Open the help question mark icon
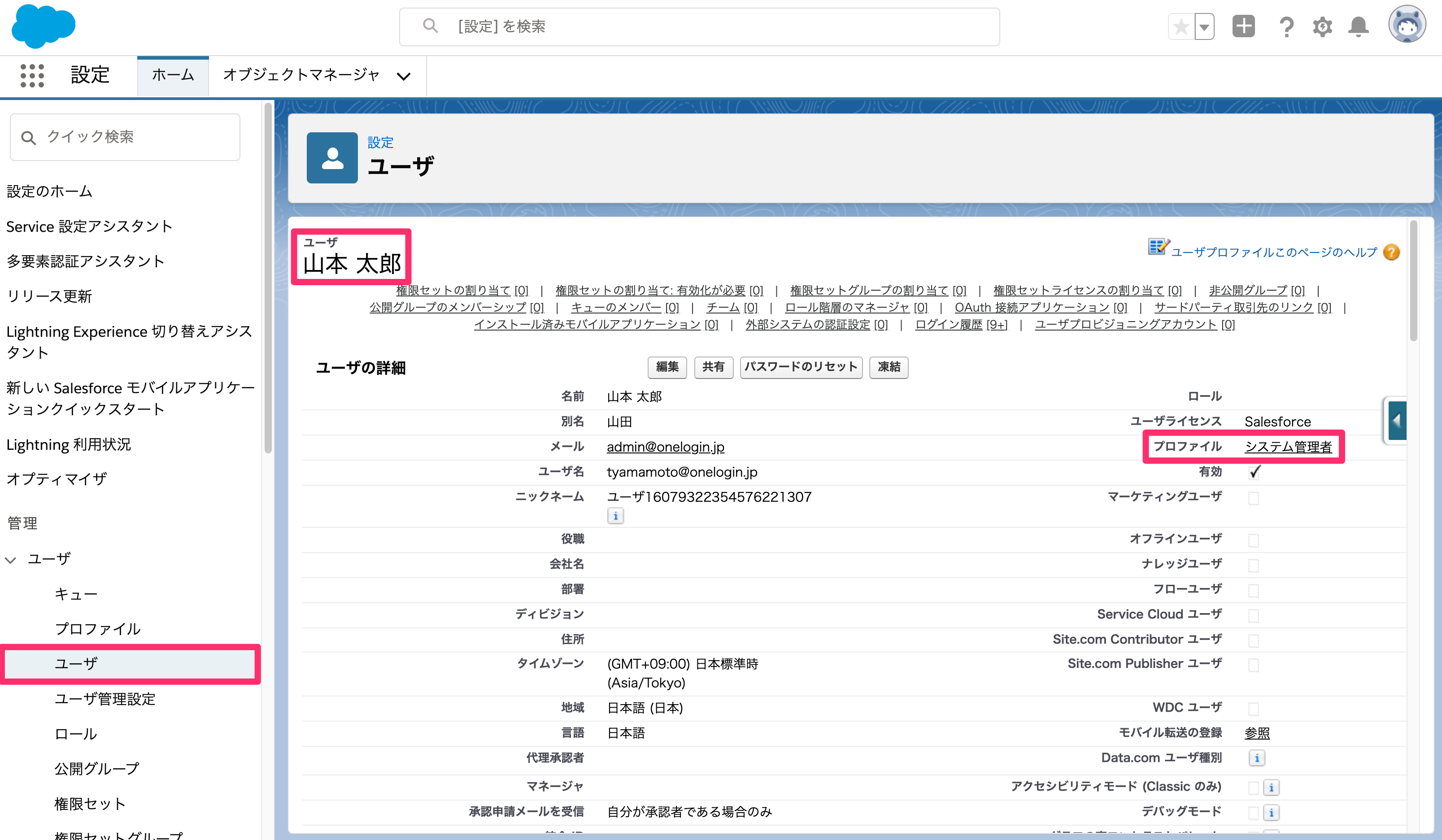The image size is (1442, 840). click(1286, 26)
